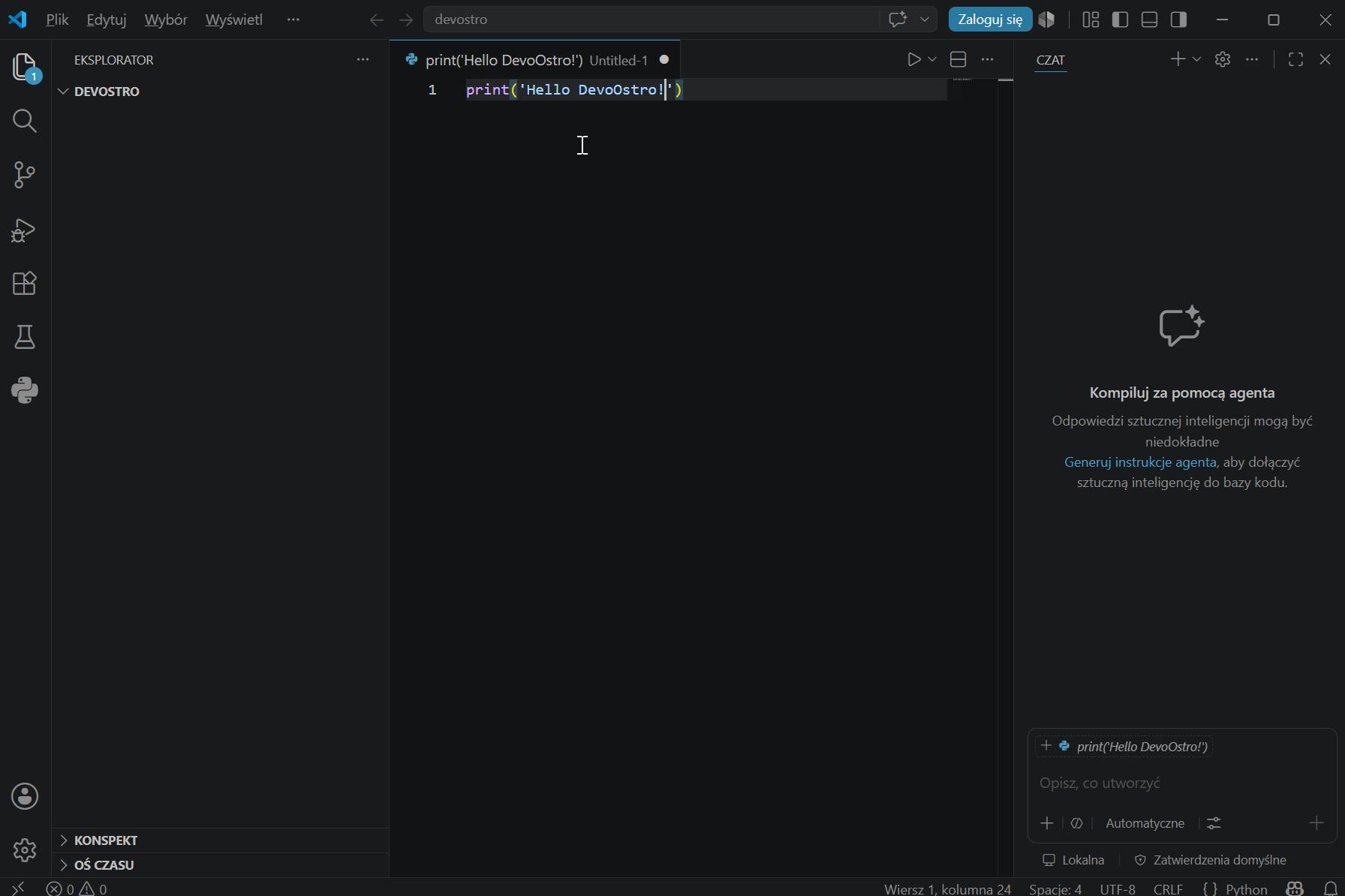
Task: Collapse the DEVOSTRO folder section
Action: [220, 92]
